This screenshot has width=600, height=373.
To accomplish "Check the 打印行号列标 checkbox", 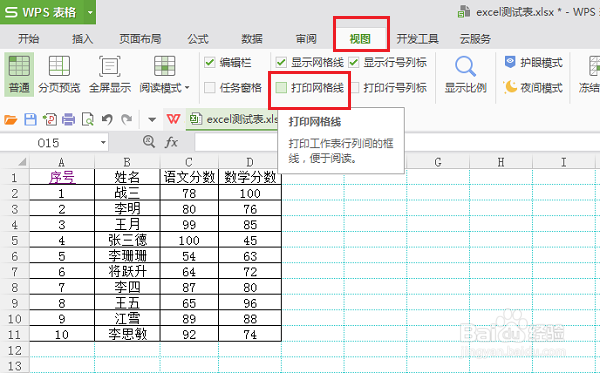I will [355, 88].
